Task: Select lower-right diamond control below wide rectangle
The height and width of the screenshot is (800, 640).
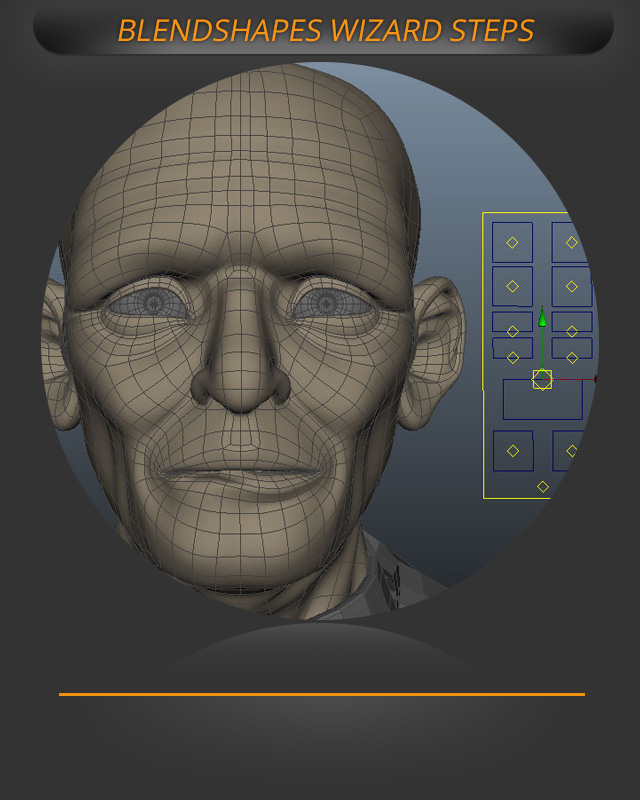Action: [x=572, y=451]
